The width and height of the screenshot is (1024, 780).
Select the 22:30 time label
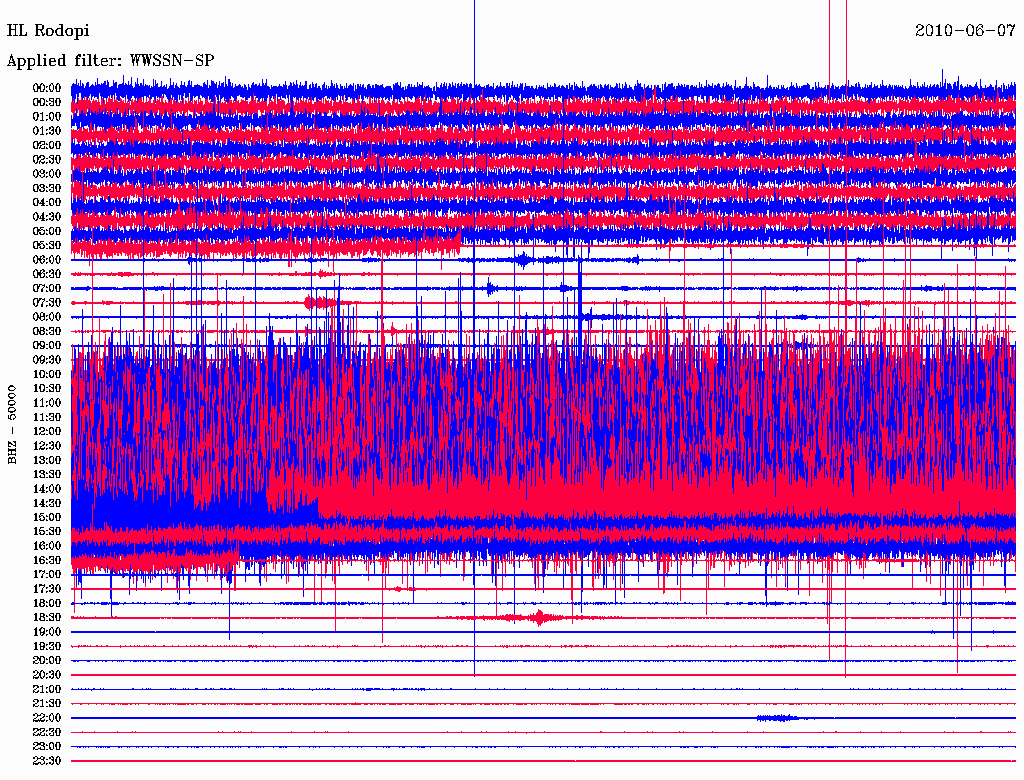[47, 732]
